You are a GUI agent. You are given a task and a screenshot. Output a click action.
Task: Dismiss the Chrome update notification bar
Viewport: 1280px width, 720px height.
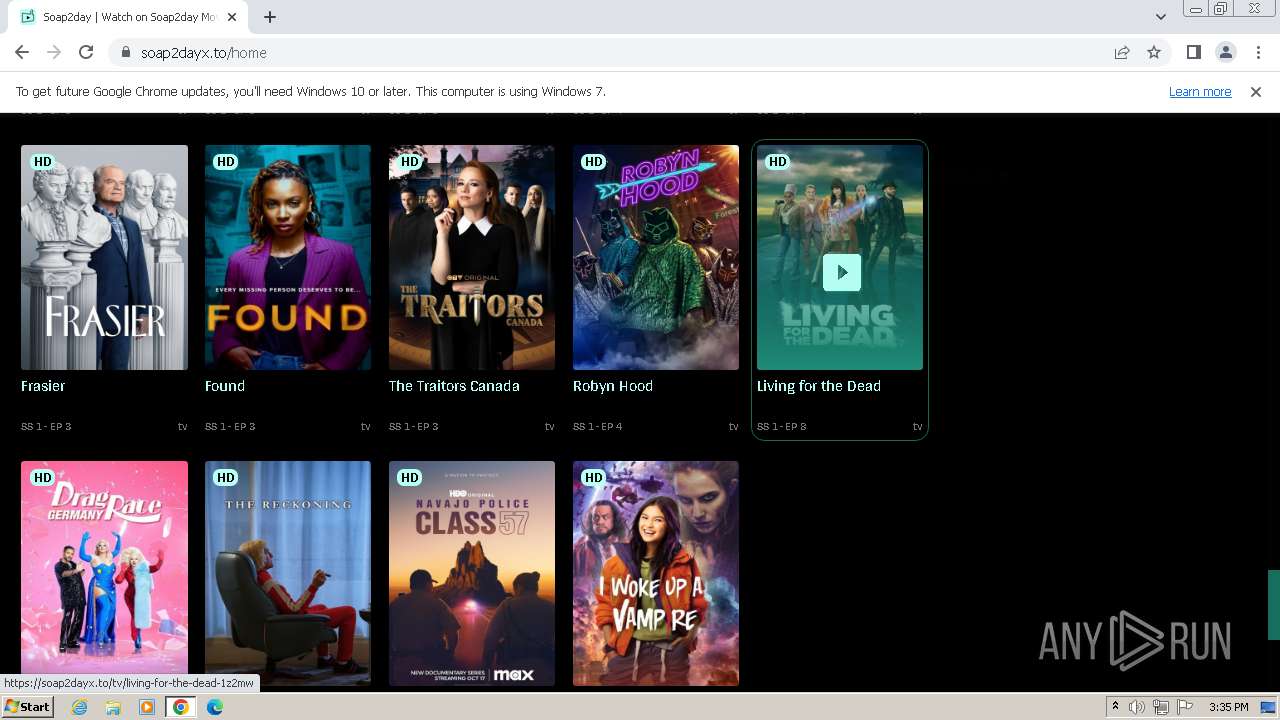pyautogui.click(x=1256, y=91)
